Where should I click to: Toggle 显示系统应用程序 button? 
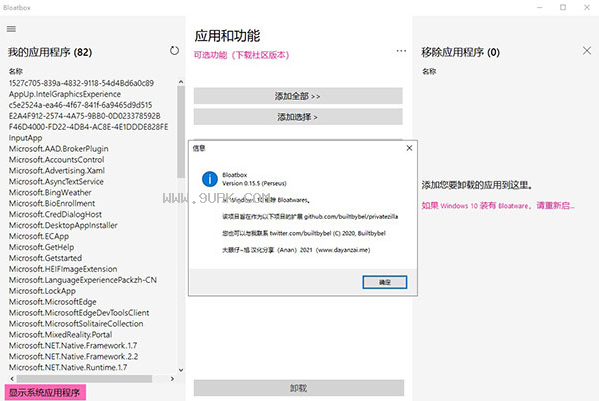click(45, 392)
